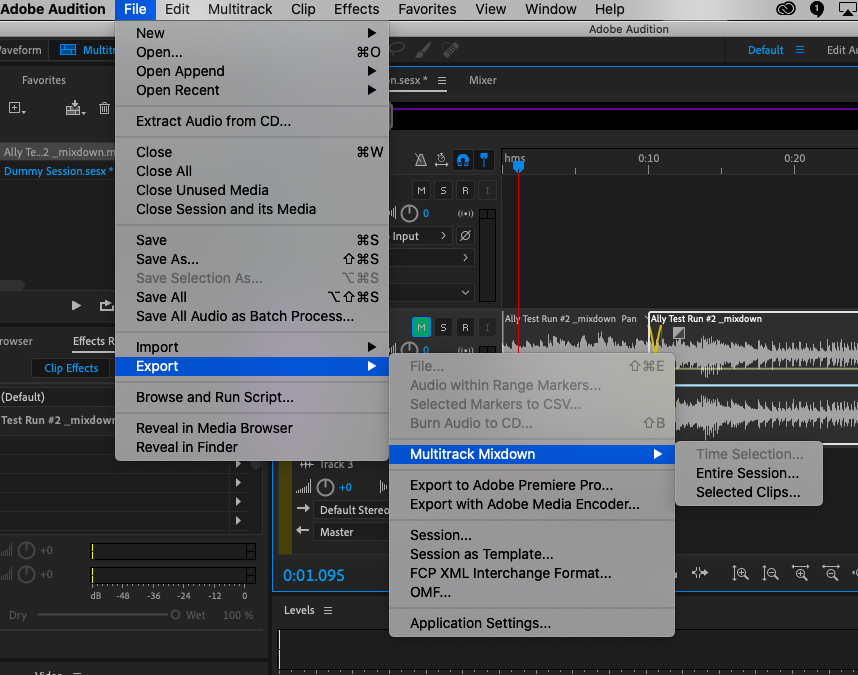Toggle the metronome icon above the tracks

click(x=420, y=159)
